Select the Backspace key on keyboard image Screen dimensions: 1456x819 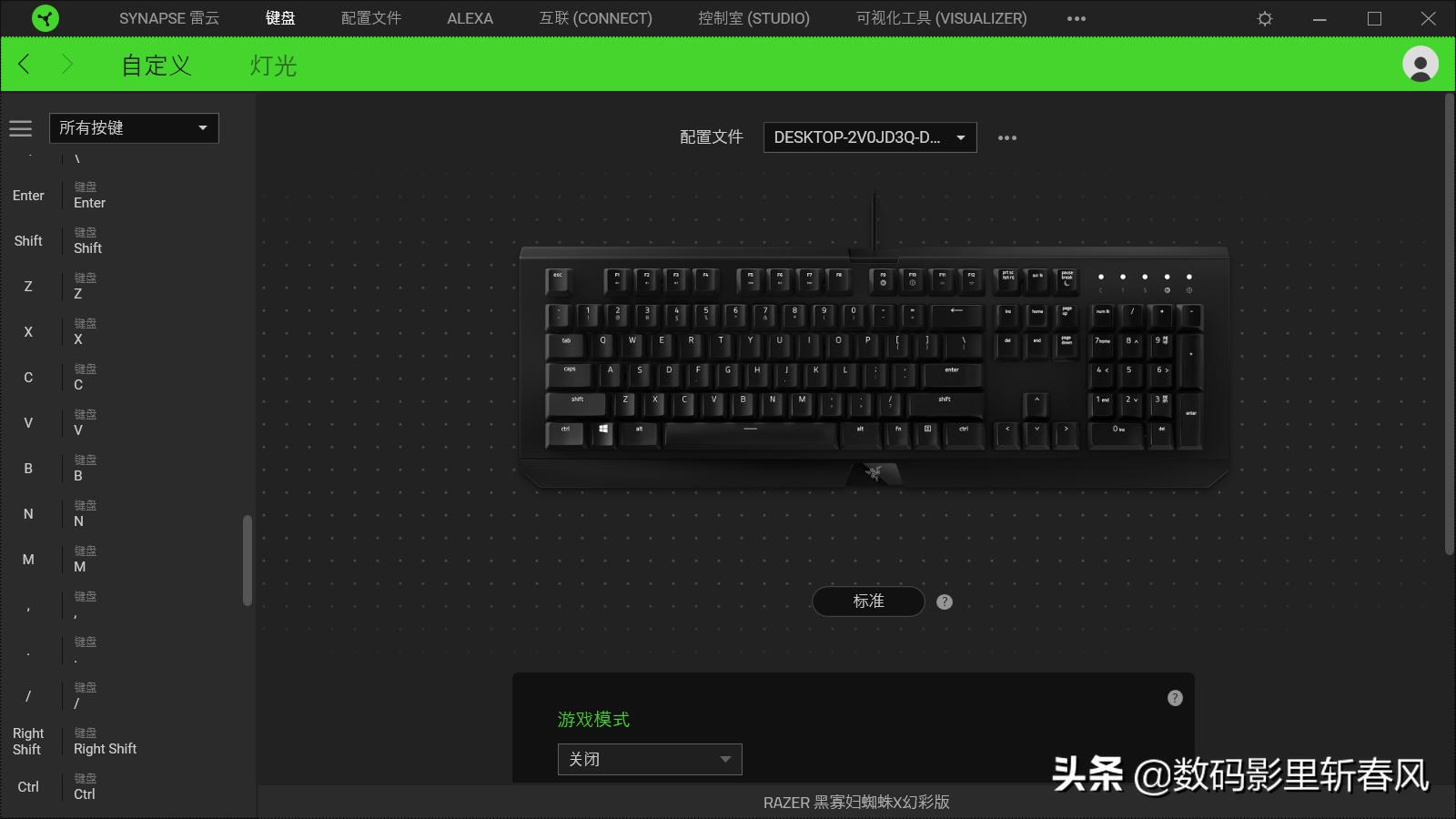click(956, 316)
